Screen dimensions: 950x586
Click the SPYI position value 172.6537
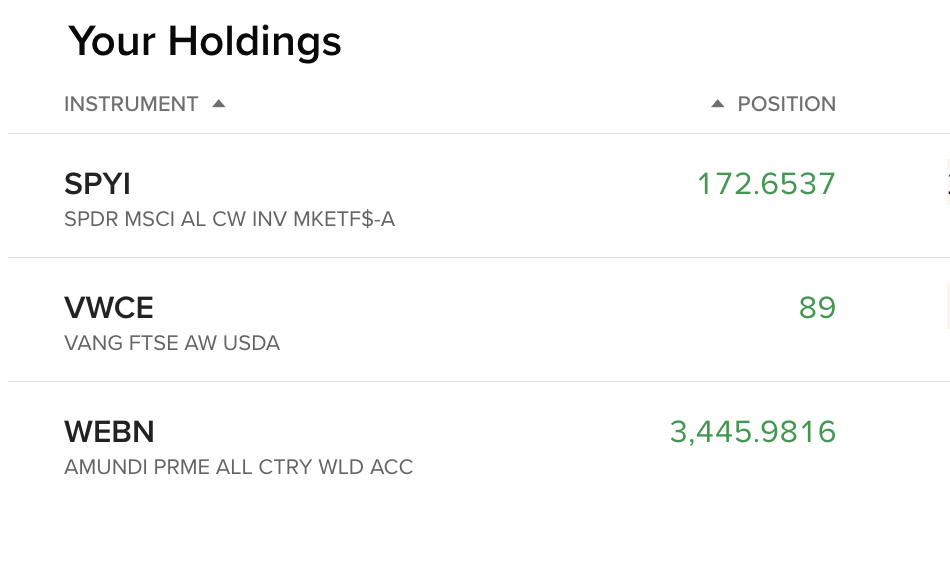click(x=766, y=184)
